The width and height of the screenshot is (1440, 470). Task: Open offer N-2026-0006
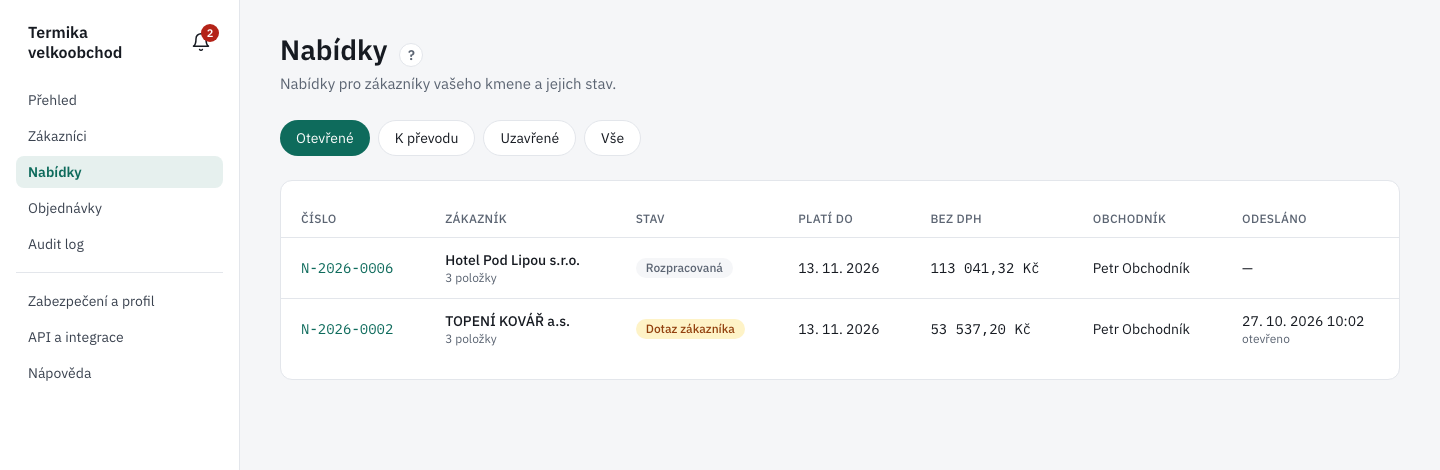click(x=347, y=269)
